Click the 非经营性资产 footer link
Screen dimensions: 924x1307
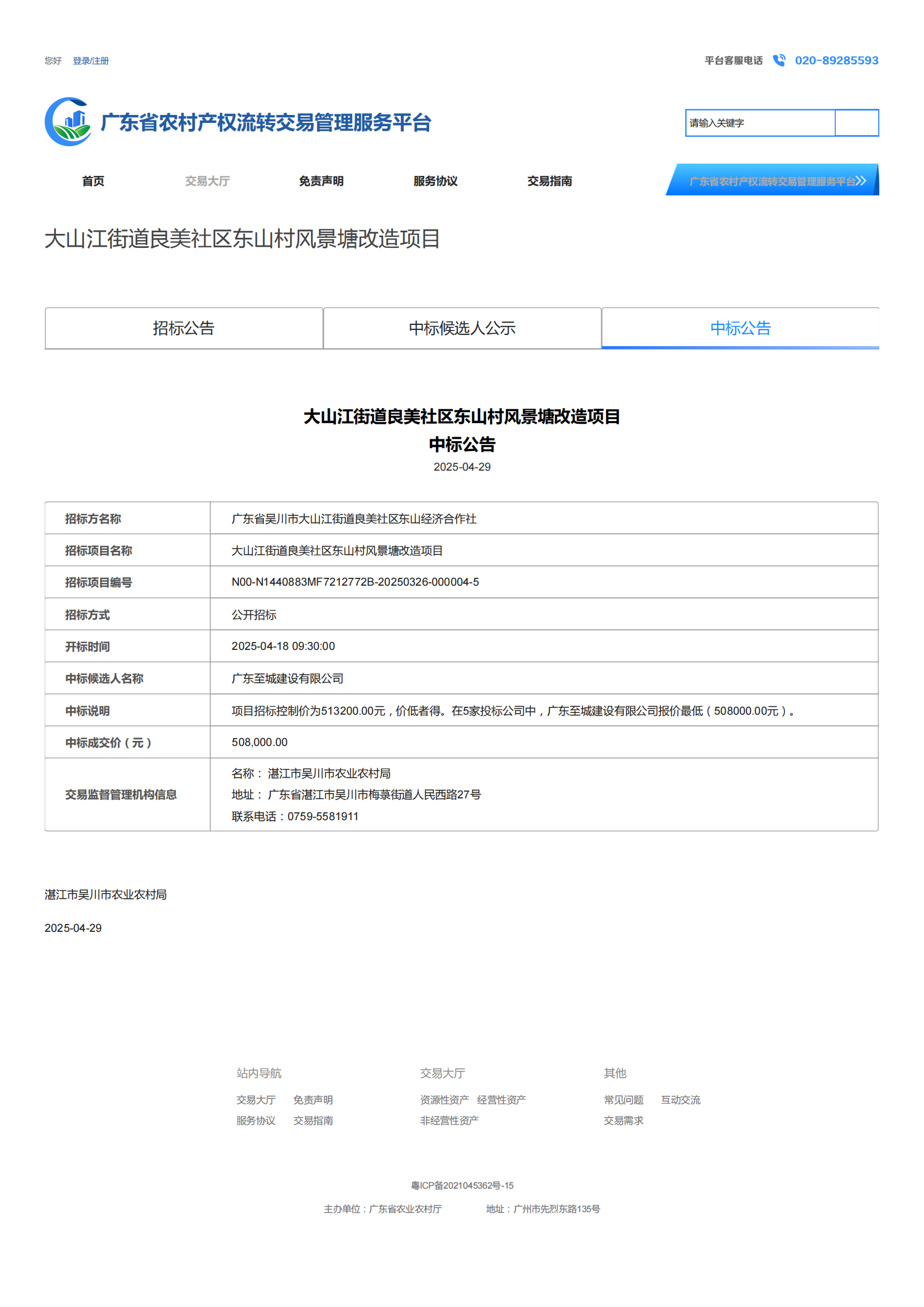[449, 1121]
